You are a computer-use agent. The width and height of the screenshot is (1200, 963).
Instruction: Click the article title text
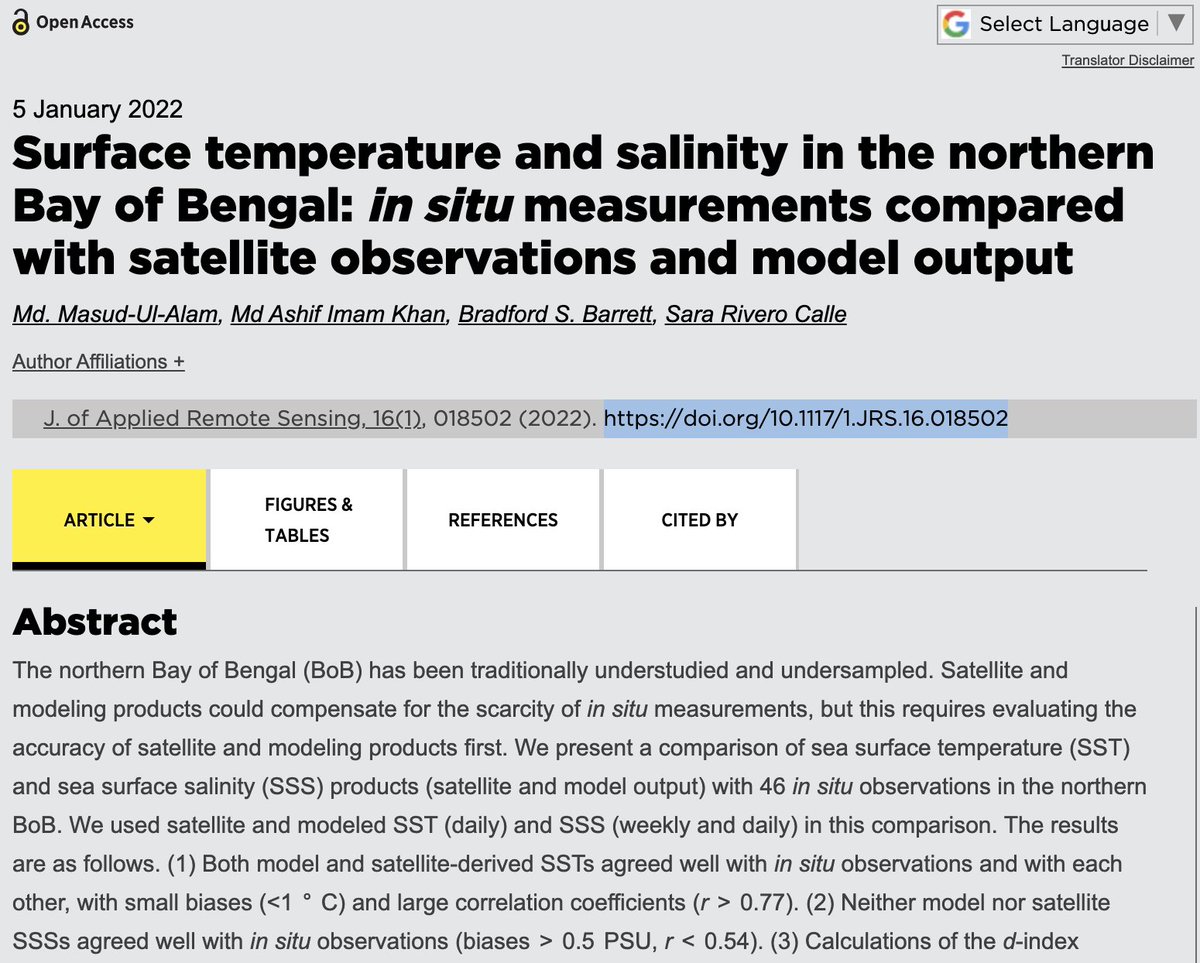583,206
